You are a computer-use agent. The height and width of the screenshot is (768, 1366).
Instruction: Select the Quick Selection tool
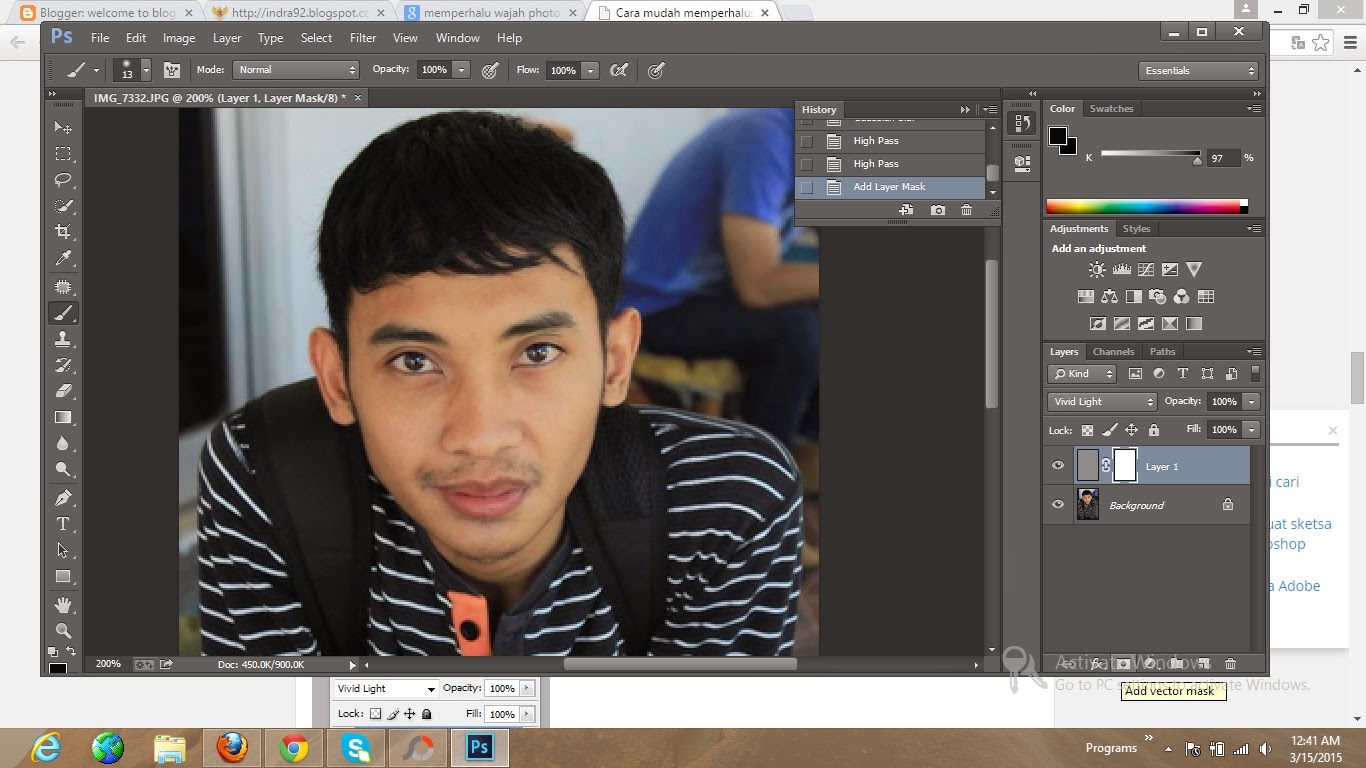[x=63, y=206]
